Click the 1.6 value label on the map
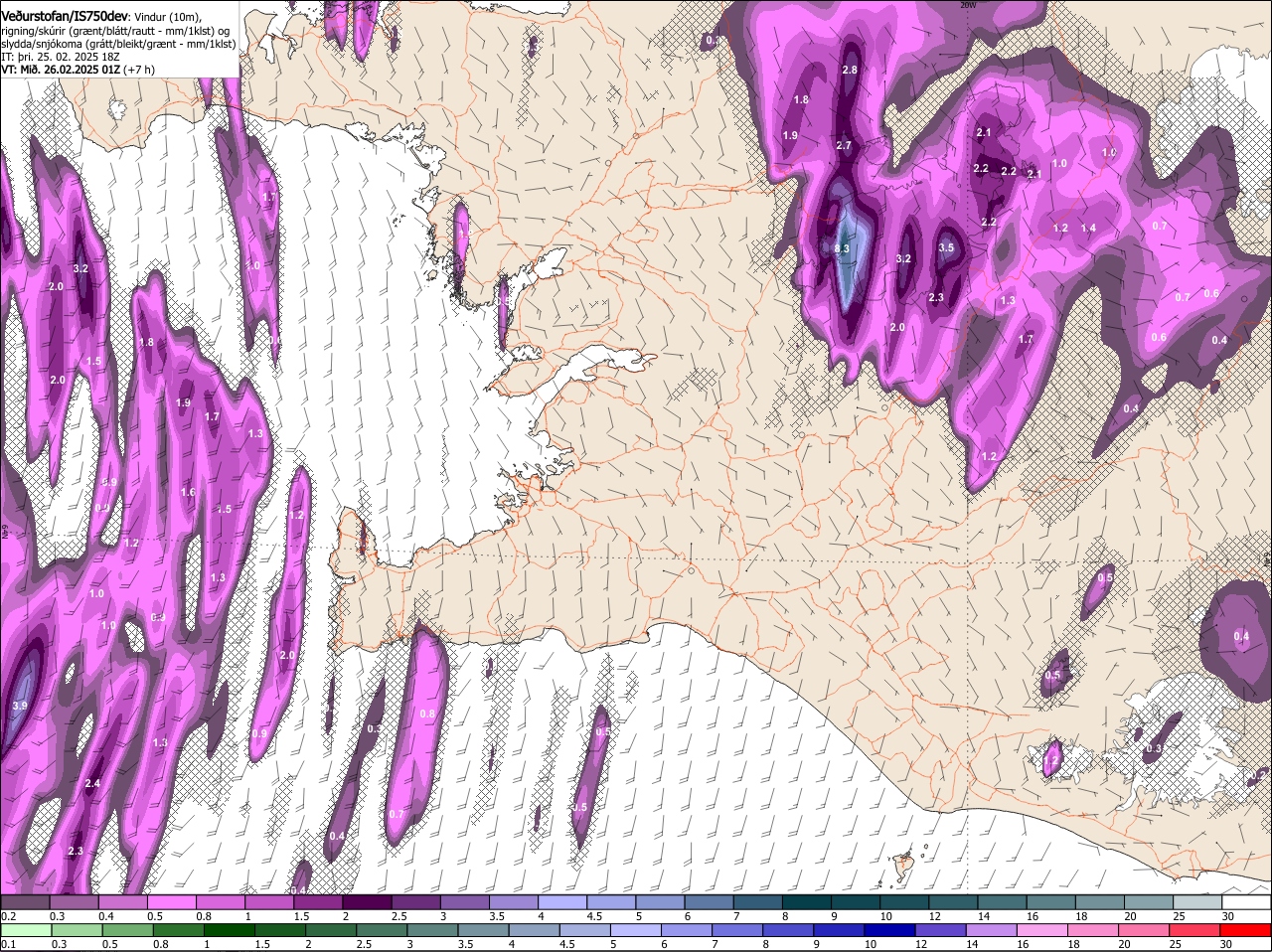The image size is (1272, 952). coord(188,492)
